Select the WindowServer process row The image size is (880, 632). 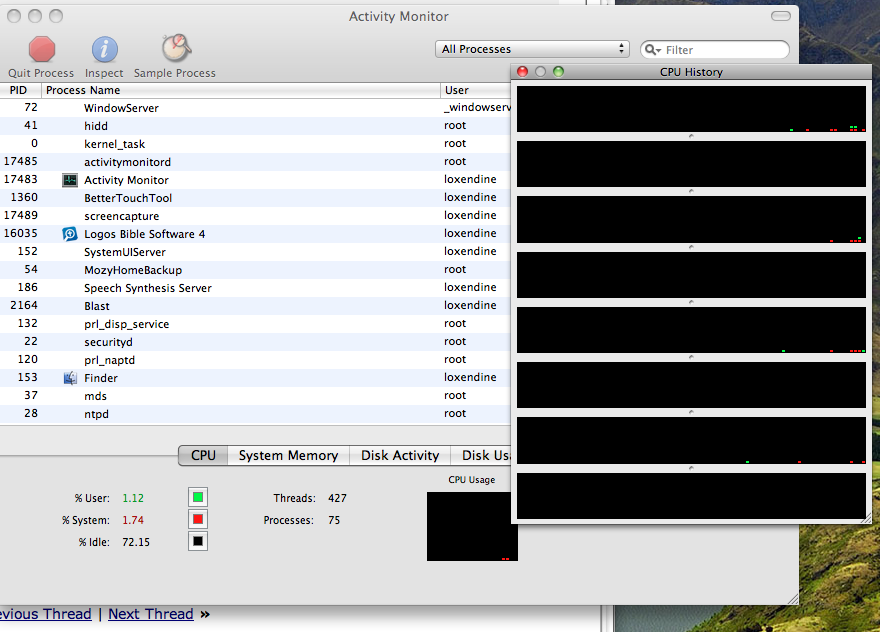click(255, 108)
